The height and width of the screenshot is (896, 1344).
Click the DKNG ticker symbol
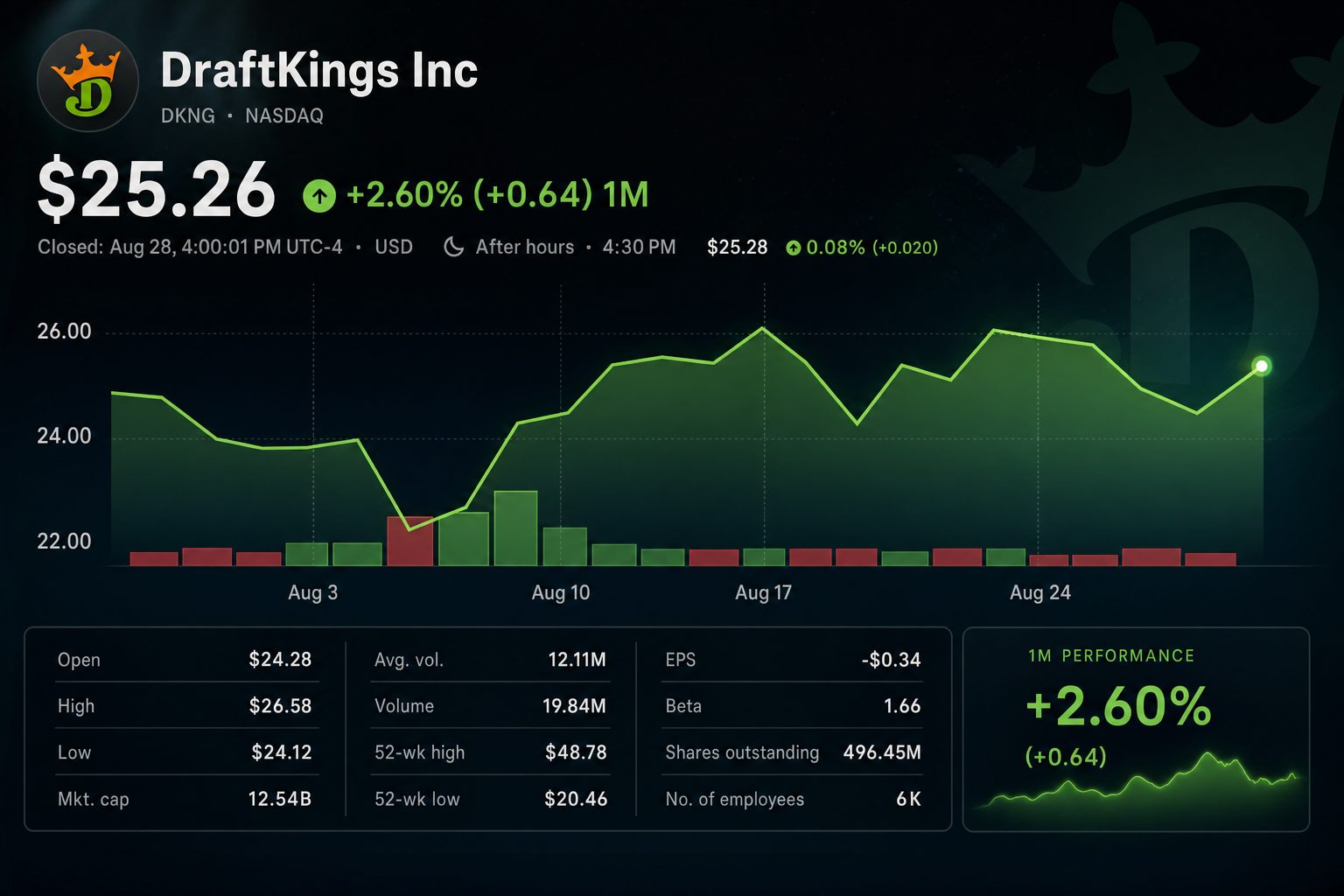click(188, 115)
